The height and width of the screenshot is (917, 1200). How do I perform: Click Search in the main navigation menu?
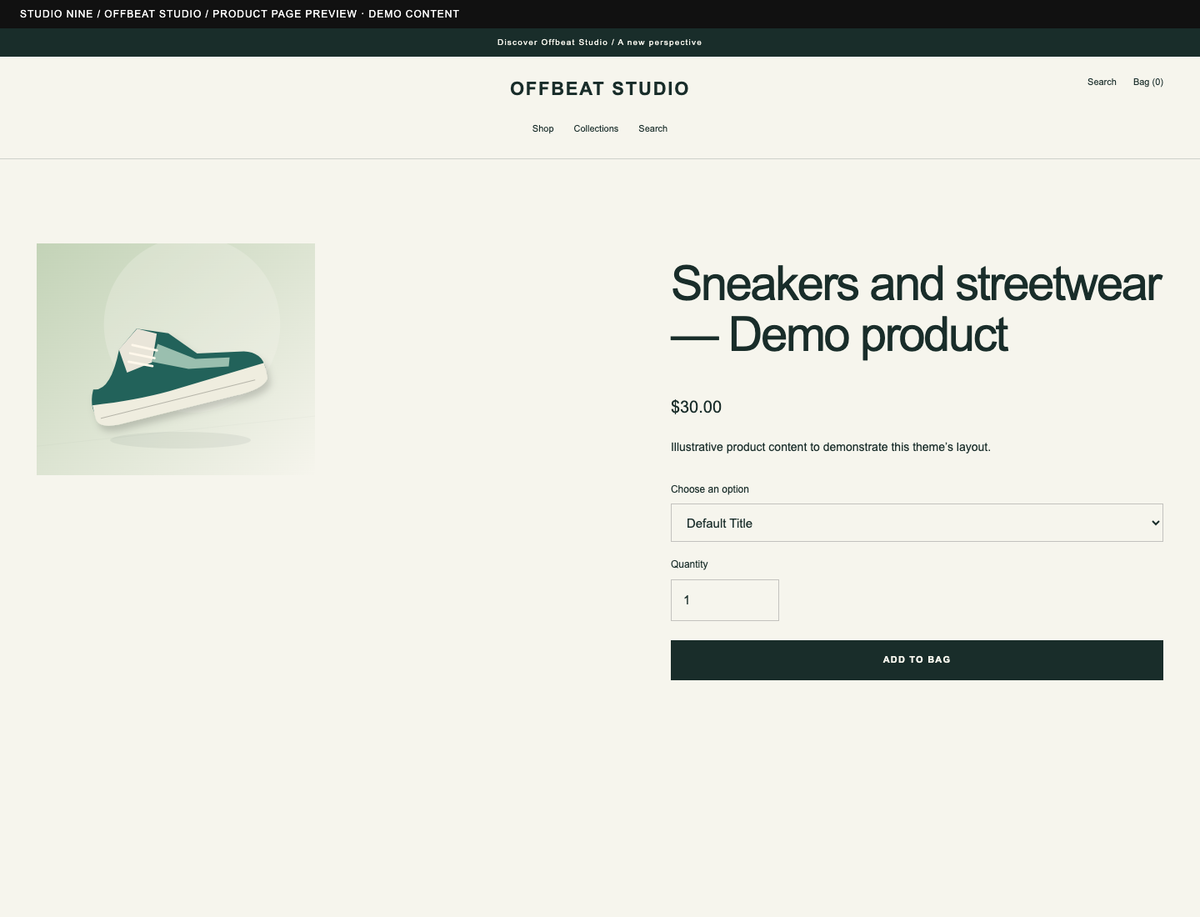[653, 129]
